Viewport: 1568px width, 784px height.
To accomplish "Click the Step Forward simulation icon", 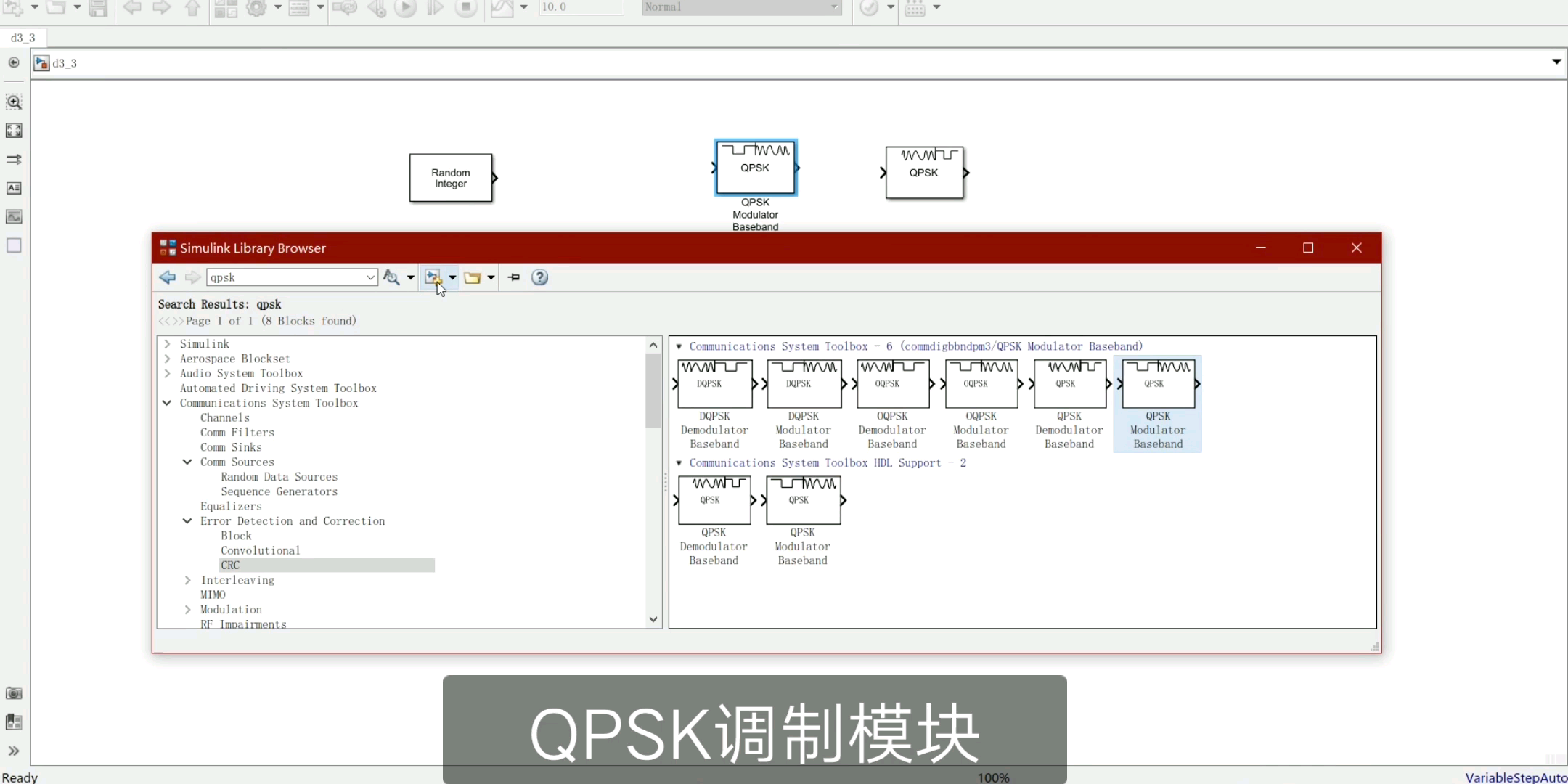I will (436, 8).
